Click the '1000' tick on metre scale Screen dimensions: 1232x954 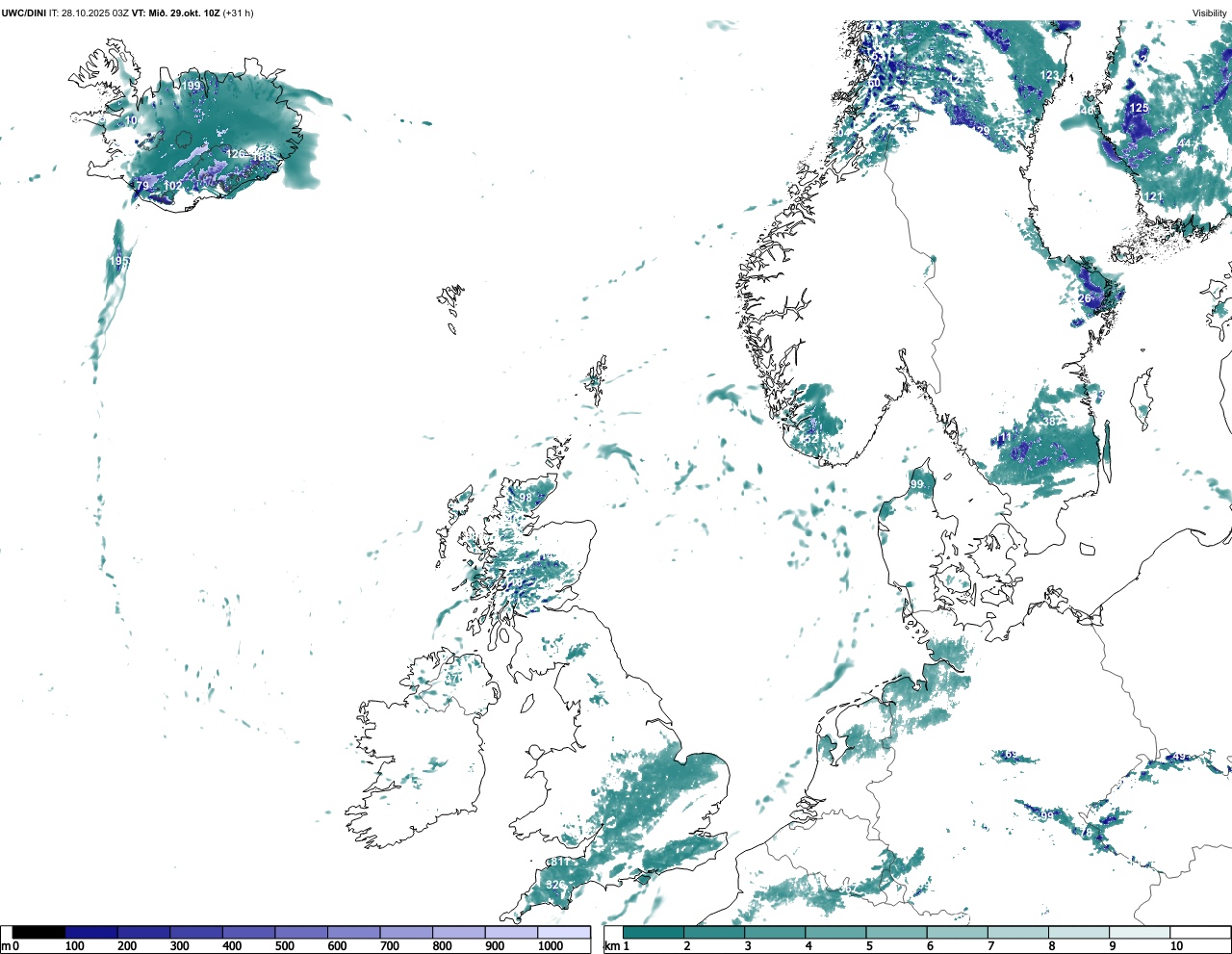pyautogui.click(x=551, y=946)
